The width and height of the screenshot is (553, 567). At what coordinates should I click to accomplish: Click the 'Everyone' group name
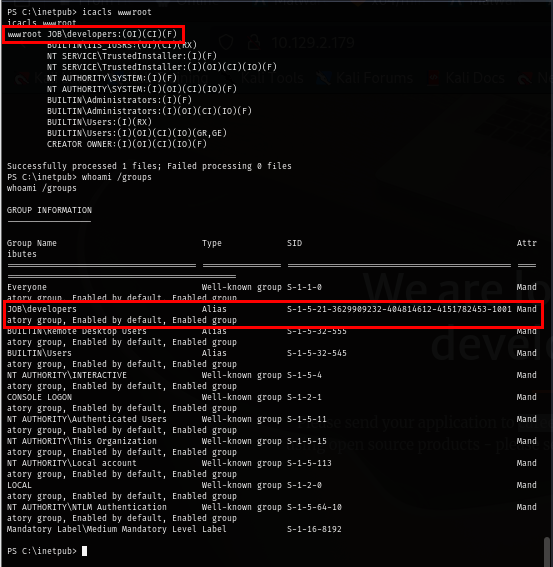point(27,287)
